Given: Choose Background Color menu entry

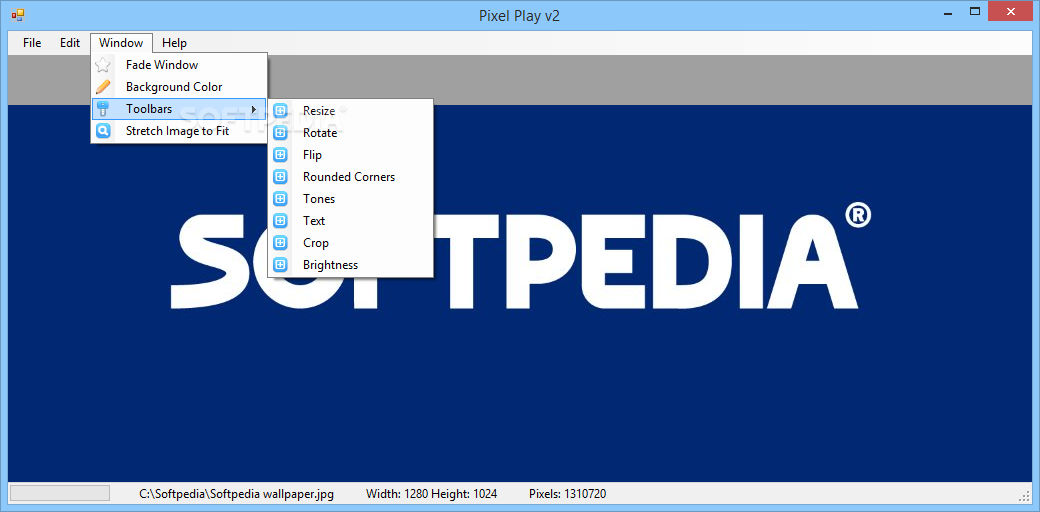Looking at the screenshot, I should [179, 87].
